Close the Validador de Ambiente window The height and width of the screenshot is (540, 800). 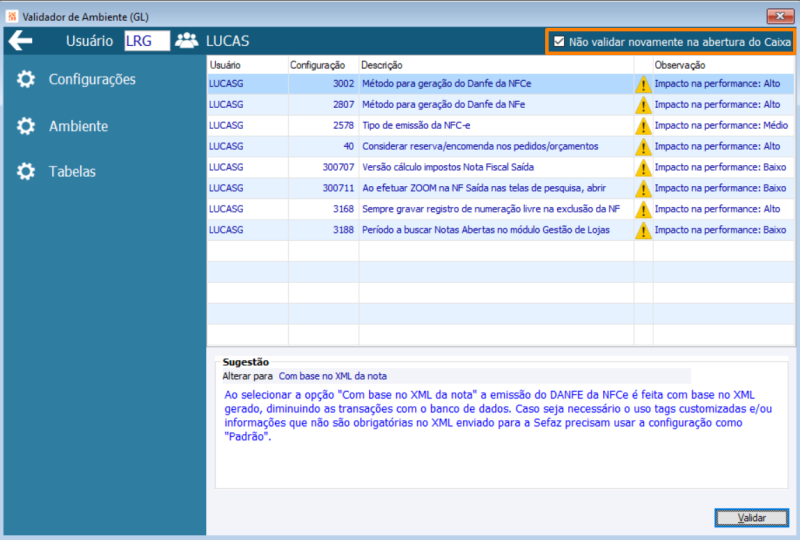click(x=780, y=16)
